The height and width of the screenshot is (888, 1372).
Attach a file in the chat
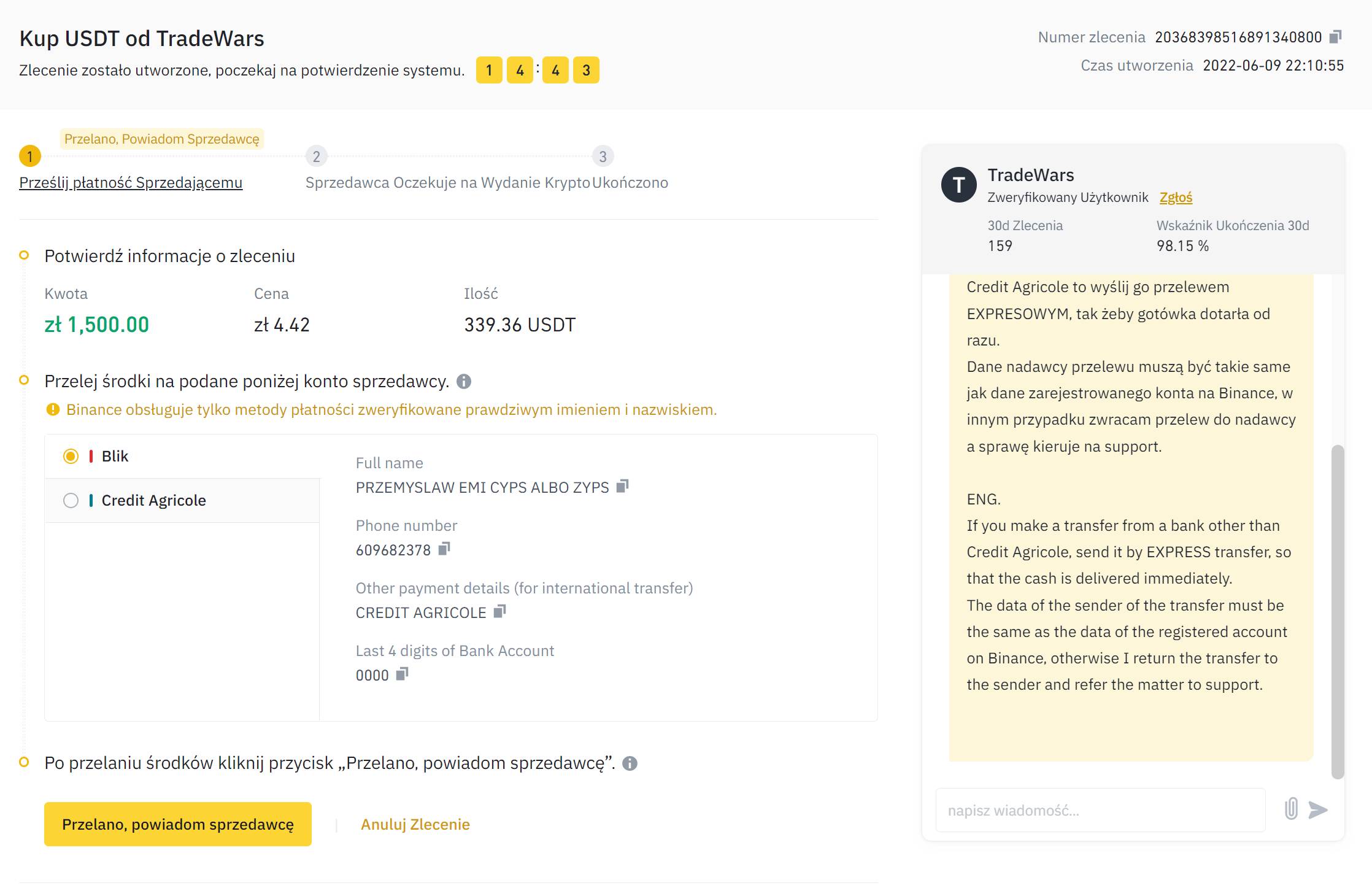[x=1291, y=809]
